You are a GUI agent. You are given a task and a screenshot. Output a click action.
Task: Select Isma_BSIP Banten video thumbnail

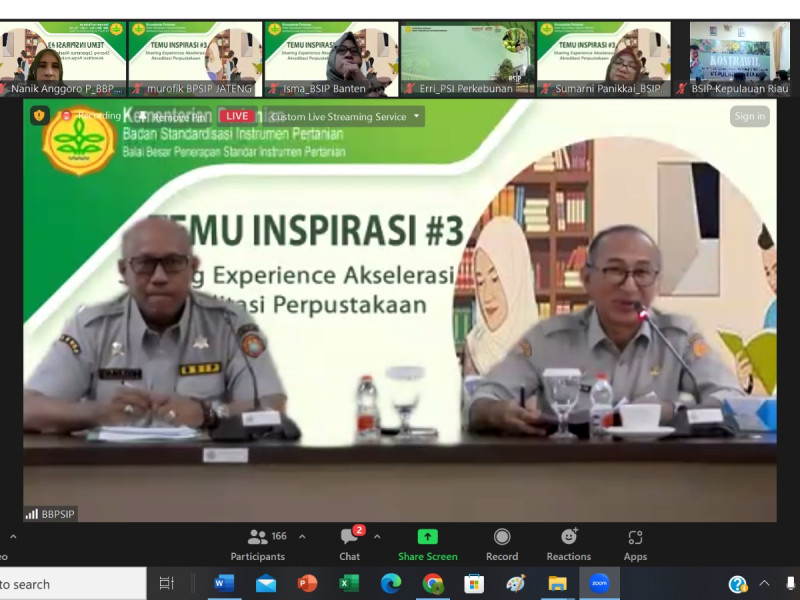331,59
